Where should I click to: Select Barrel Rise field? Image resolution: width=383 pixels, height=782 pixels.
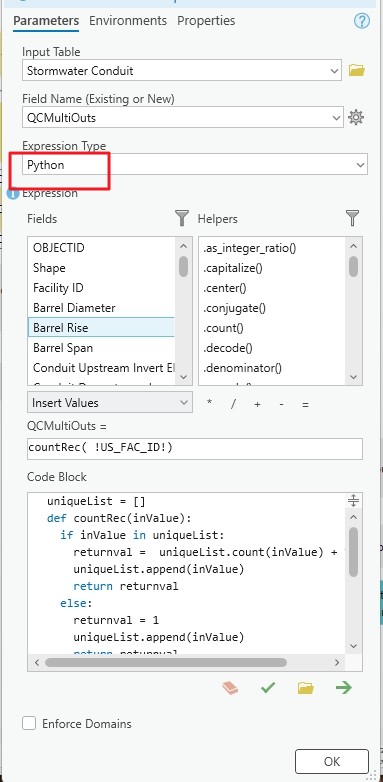click(102, 328)
